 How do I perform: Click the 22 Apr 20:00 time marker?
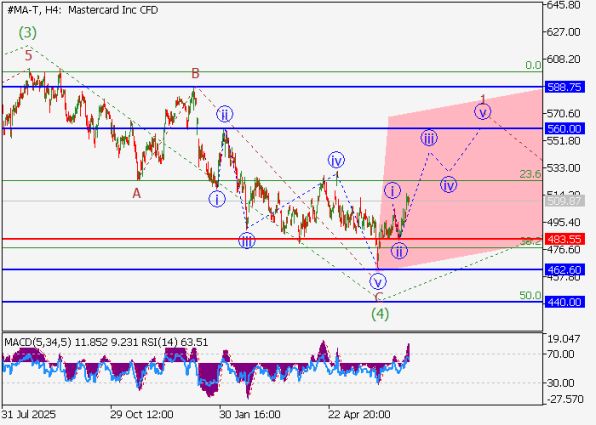coord(359,414)
